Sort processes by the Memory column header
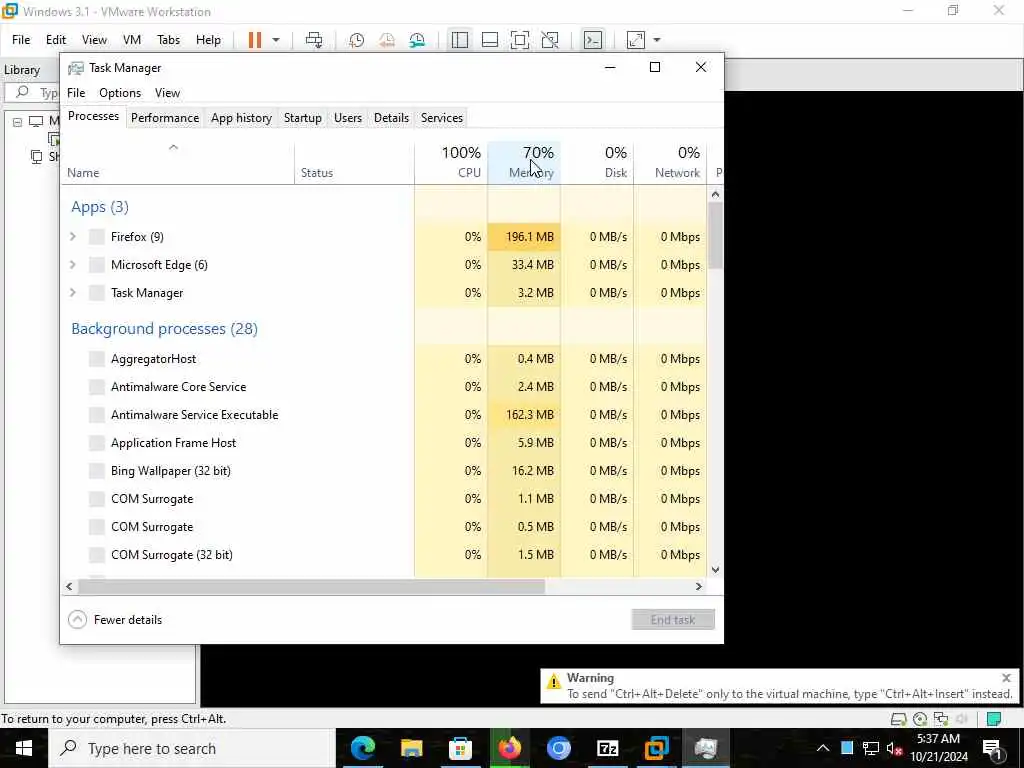The image size is (1024, 768). coord(524,162)
